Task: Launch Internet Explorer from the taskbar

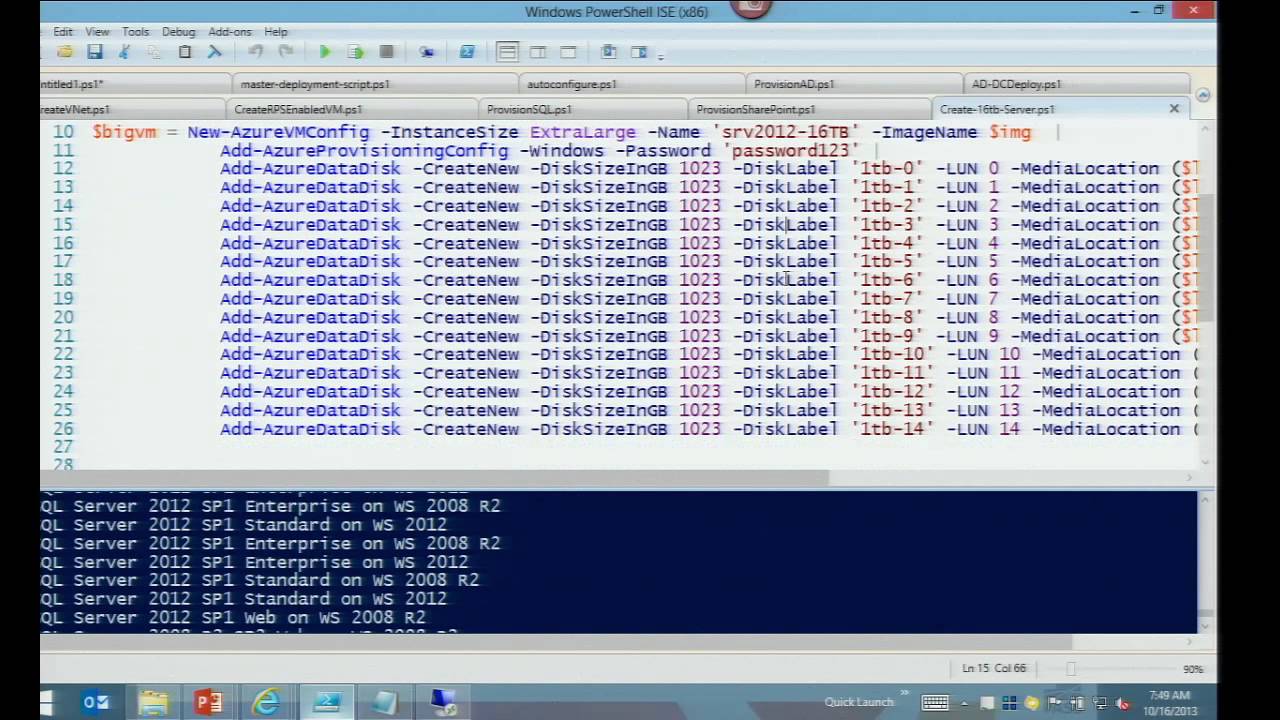Action: 266,703
